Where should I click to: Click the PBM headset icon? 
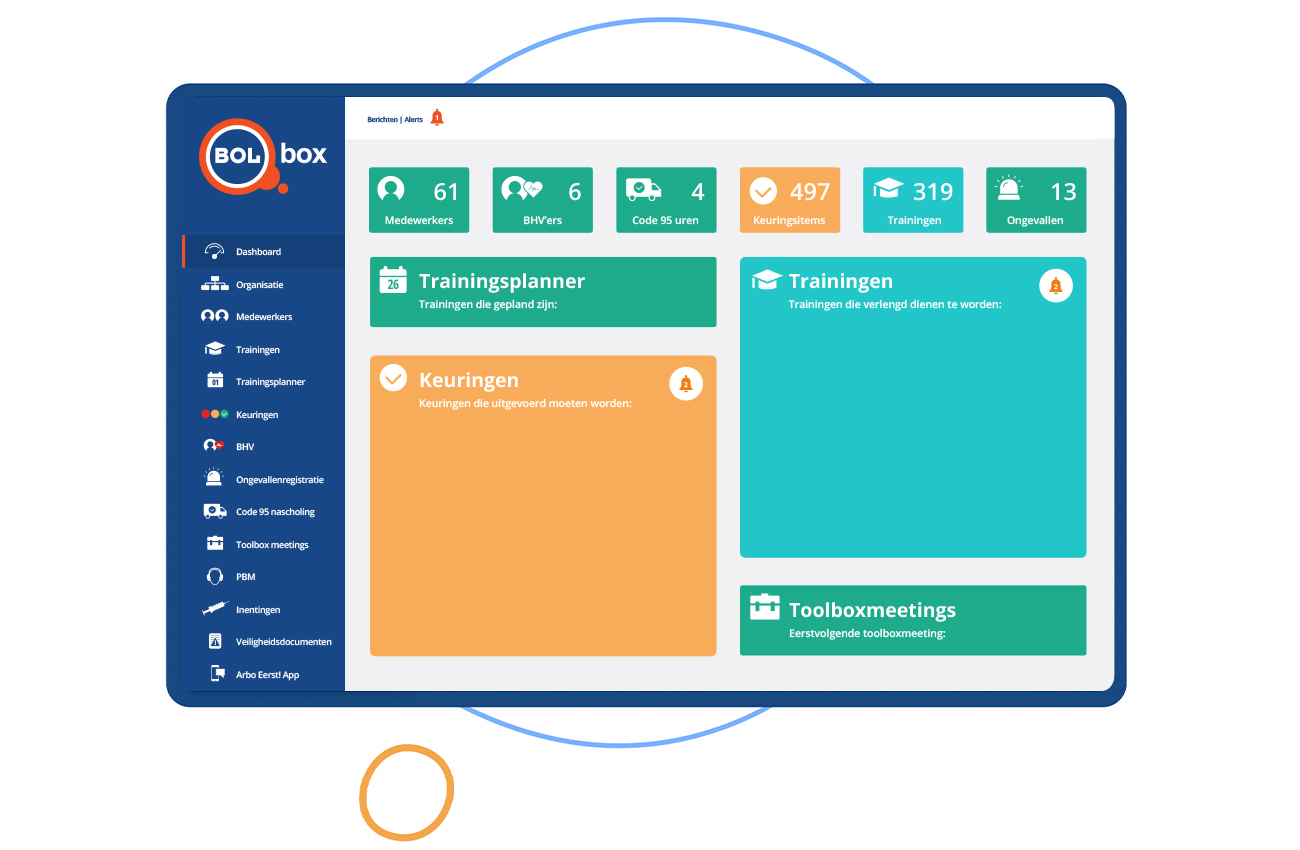(214, 576)
